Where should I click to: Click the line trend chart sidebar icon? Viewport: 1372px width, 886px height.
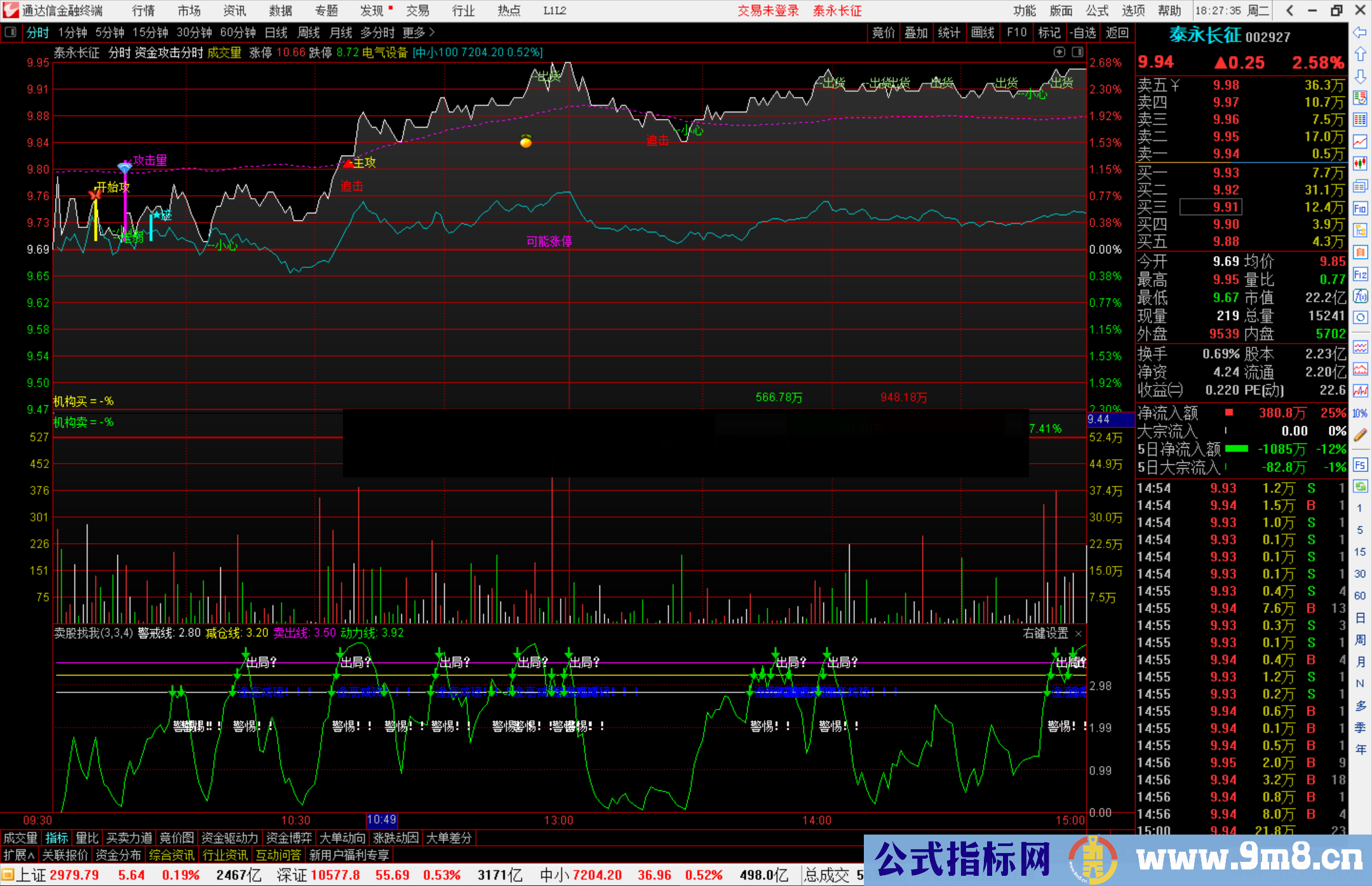point(1360,142)
